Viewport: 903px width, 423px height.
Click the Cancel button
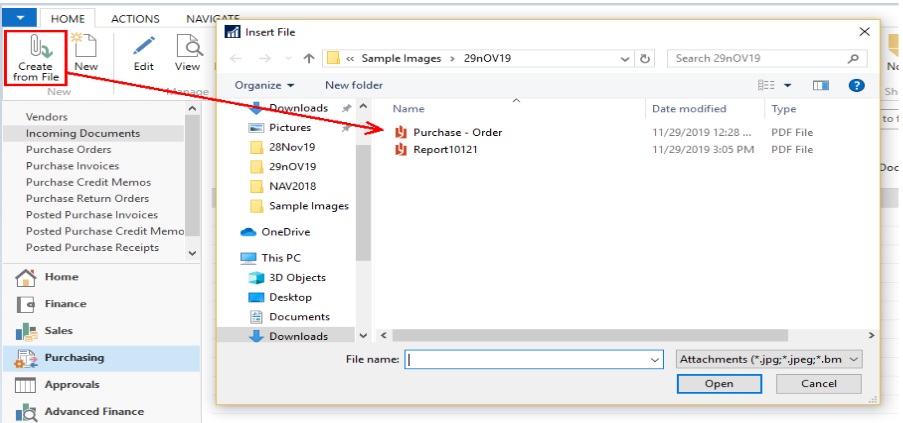pyautogui.click(x=818, y=384)
